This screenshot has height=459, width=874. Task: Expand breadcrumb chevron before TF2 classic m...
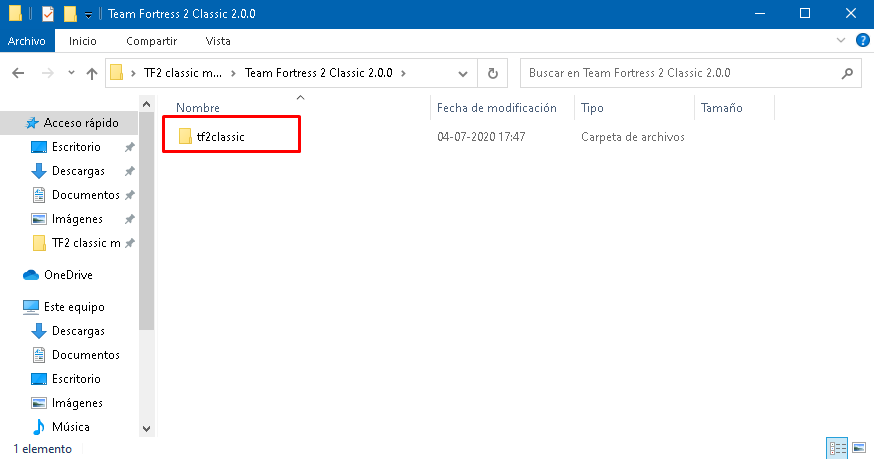pyautogui.click(x=133, y=73)
